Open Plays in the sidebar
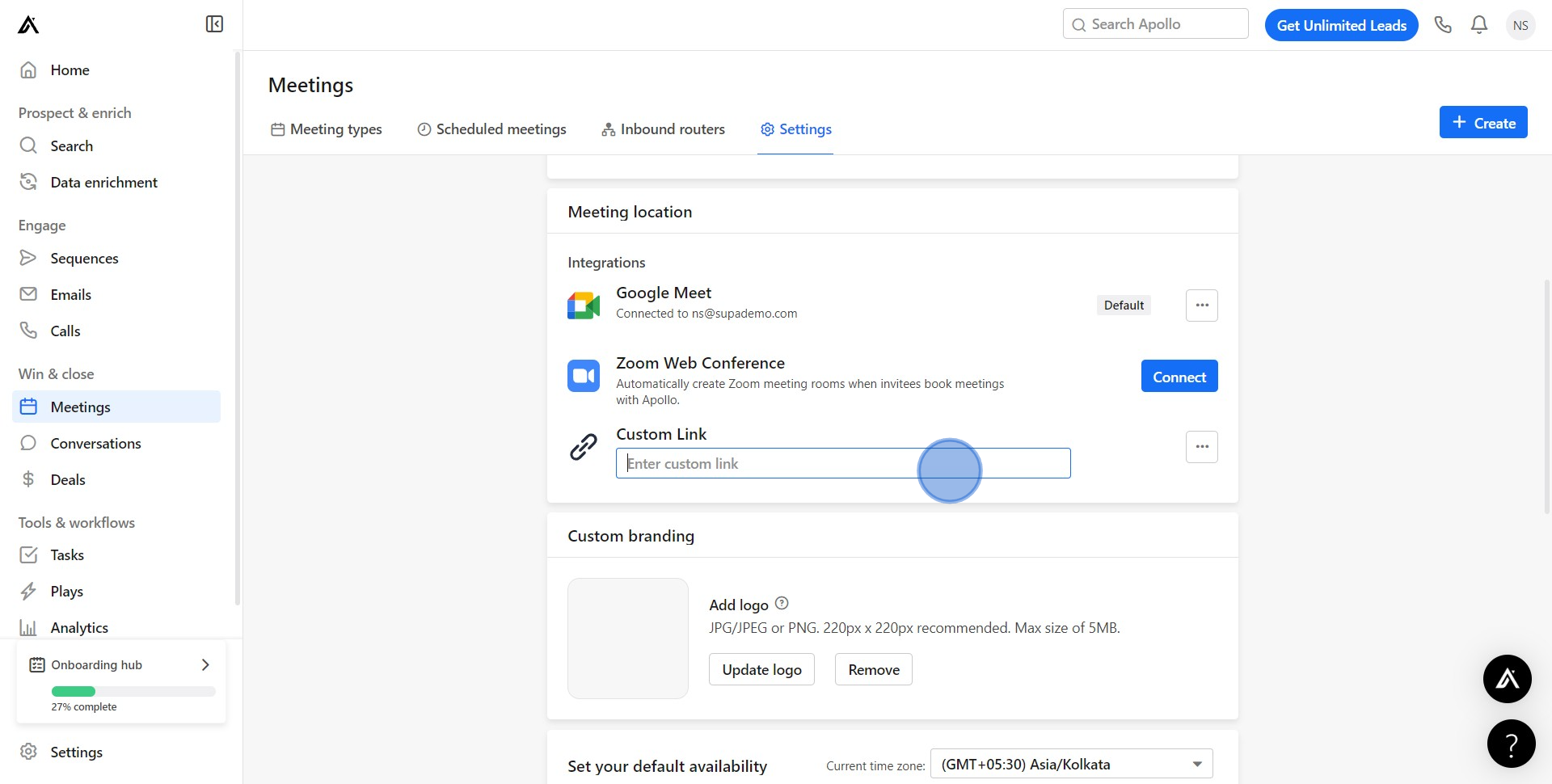Screen dimensions: 1552x784 pos(116,592)
